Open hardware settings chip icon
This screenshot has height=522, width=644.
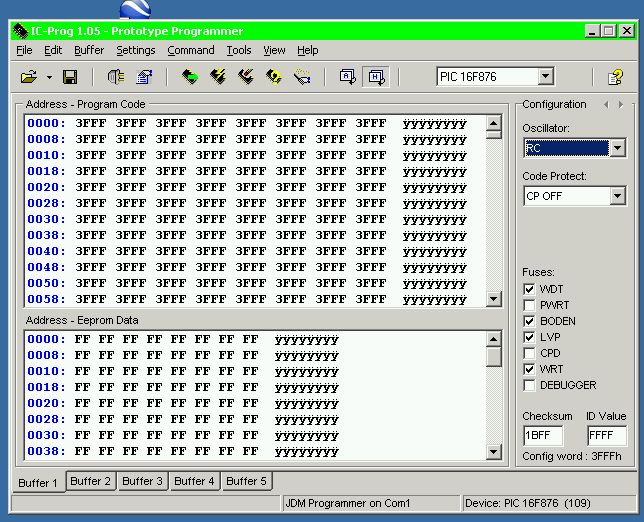click(x=116, y=77)
